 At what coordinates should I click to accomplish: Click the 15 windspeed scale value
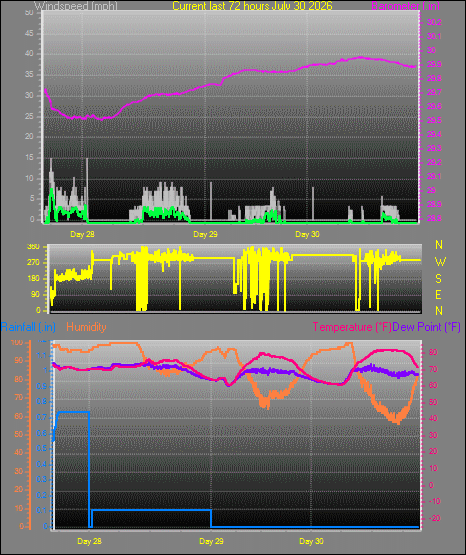click(29, 158)
